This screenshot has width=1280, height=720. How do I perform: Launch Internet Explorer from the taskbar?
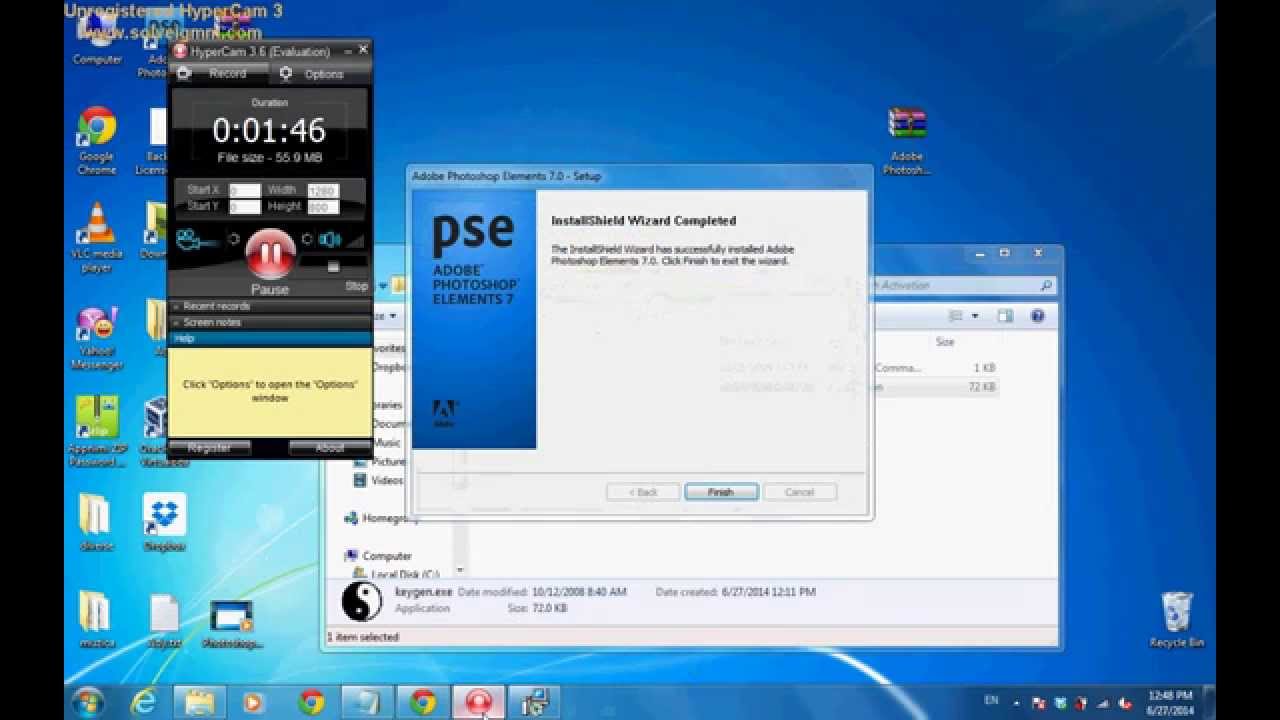click(x=145, y=703)
